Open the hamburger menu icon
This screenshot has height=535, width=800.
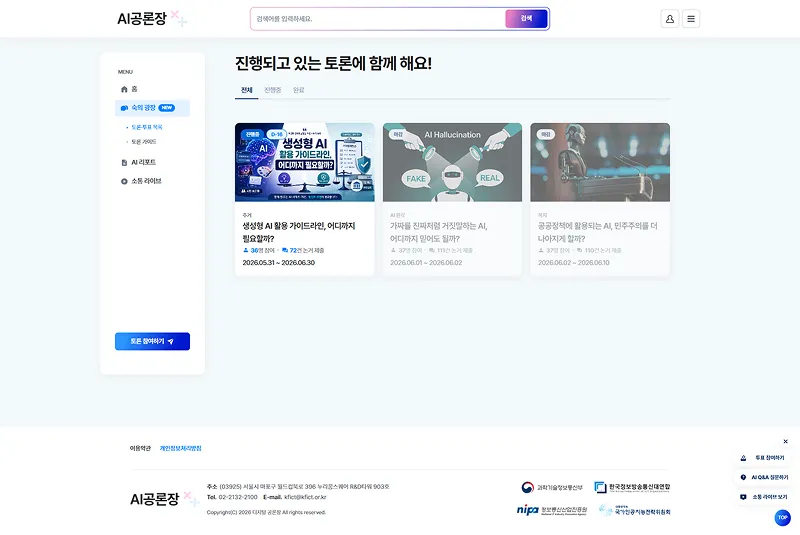[691, 19]
